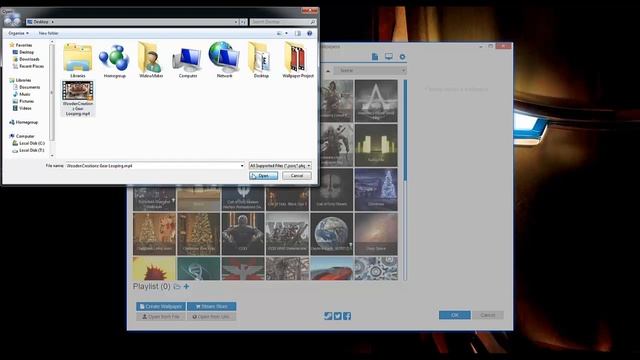
Task: Open the Wallpaper Project folder
Action: 298,60
